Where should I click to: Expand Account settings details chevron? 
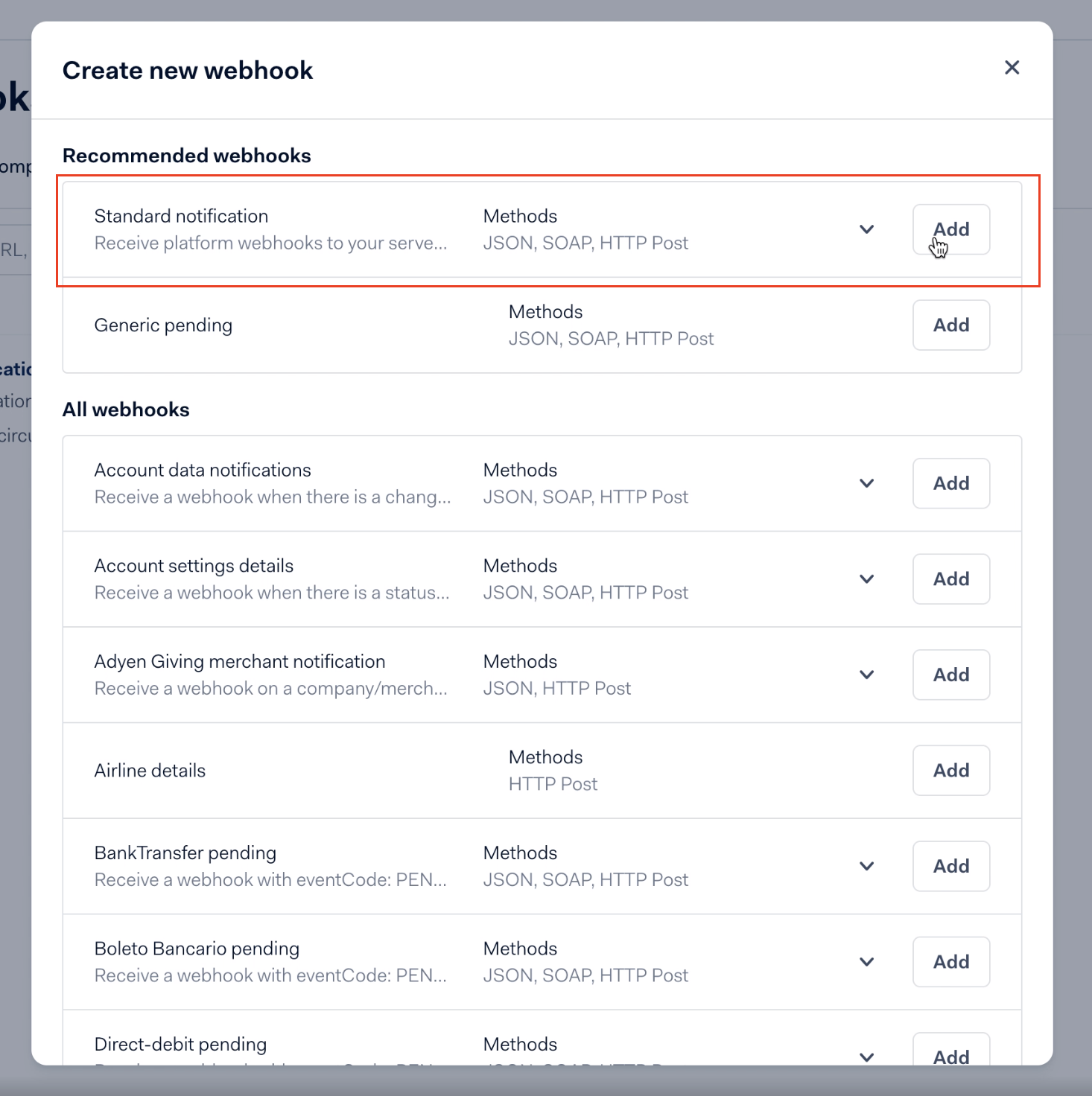[866, 579]
